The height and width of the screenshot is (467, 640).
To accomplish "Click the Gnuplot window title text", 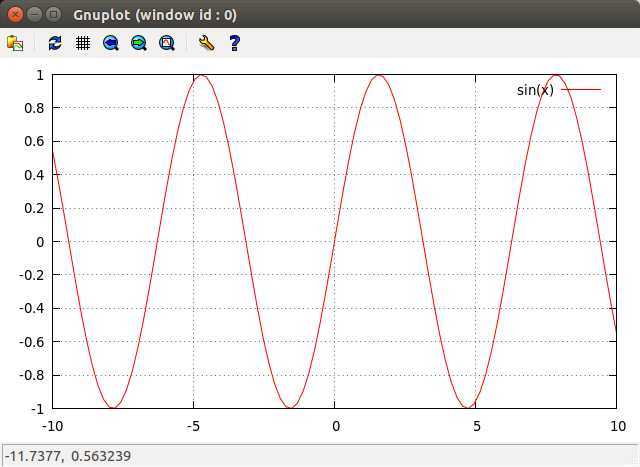I will tap(155, 15).
